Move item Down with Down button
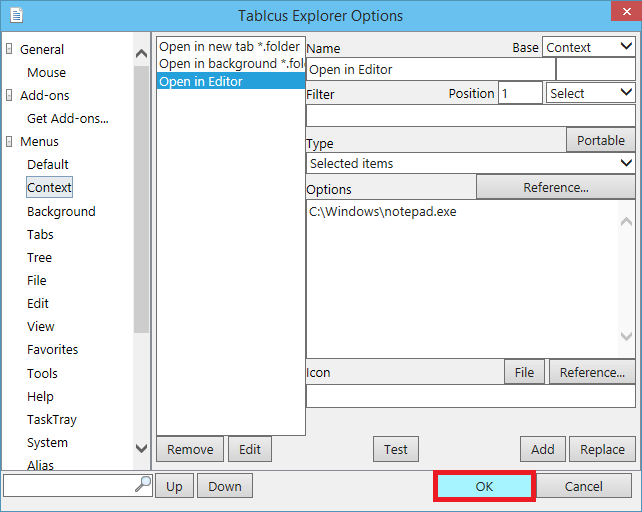This screenshot has height=512, width=642. click(225, 486)
